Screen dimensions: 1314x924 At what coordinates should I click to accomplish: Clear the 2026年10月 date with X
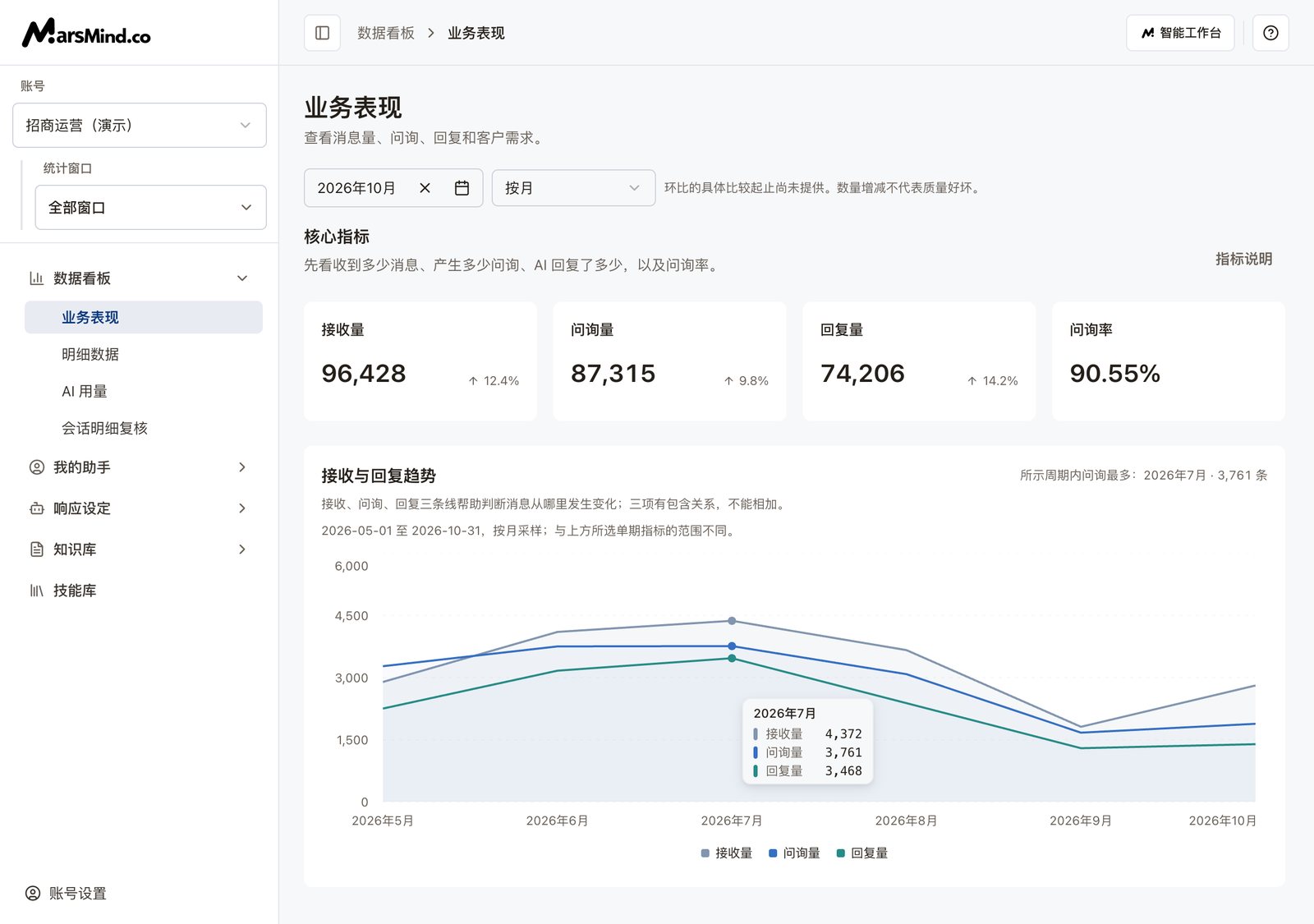425,188
